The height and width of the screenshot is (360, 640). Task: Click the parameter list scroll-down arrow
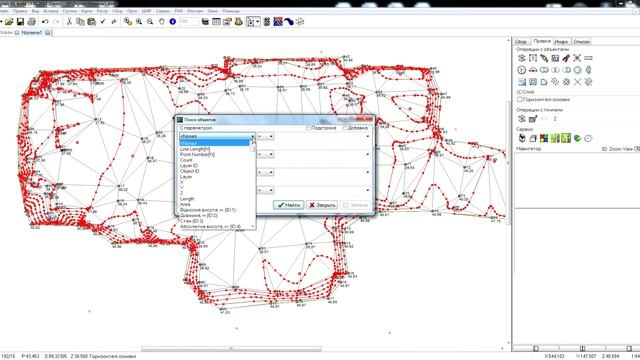(253, 226)
